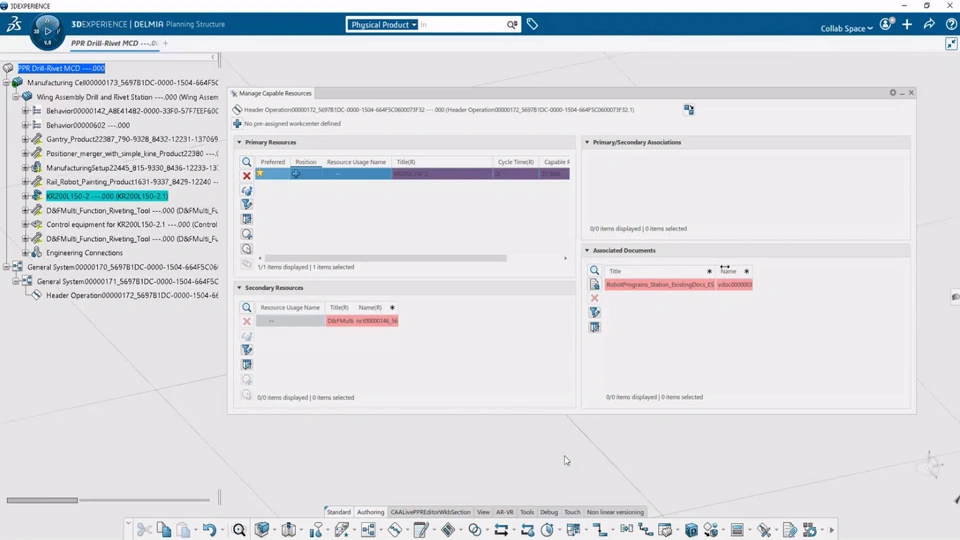
Task: Click the filter icon in Primary Resources toolbar
Action: [247, 204]
